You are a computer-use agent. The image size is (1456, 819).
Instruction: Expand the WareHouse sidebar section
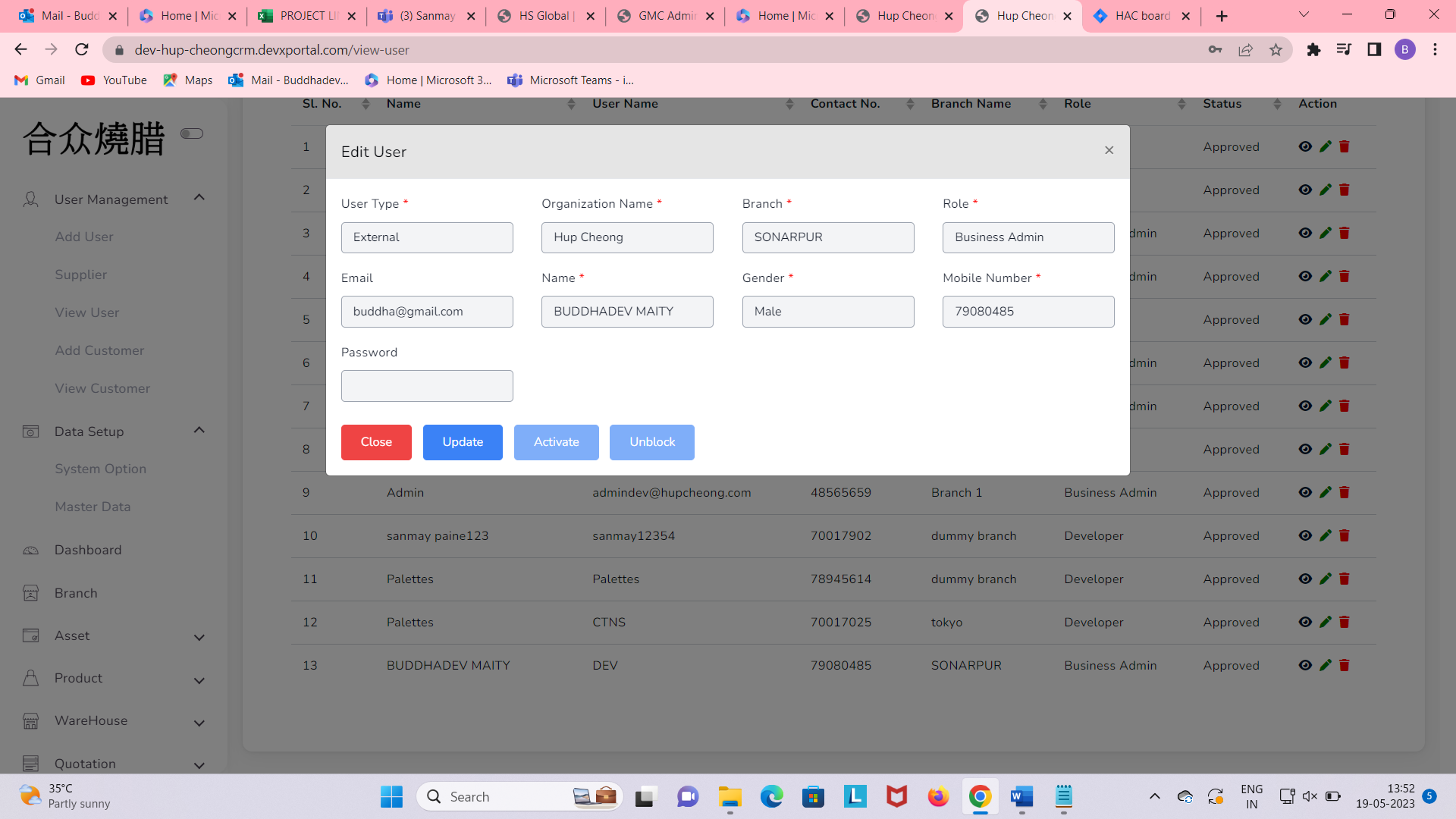[199, 723]
